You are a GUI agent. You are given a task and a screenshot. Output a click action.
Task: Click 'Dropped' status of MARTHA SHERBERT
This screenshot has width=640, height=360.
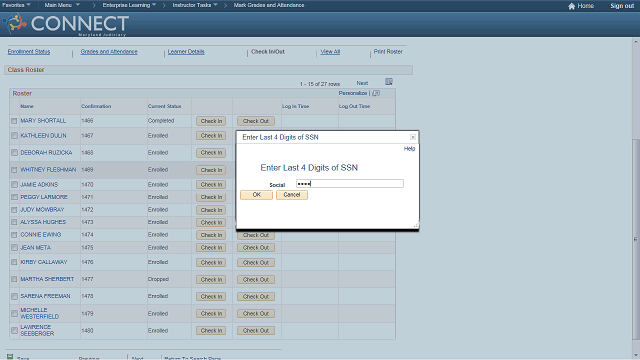158,279
